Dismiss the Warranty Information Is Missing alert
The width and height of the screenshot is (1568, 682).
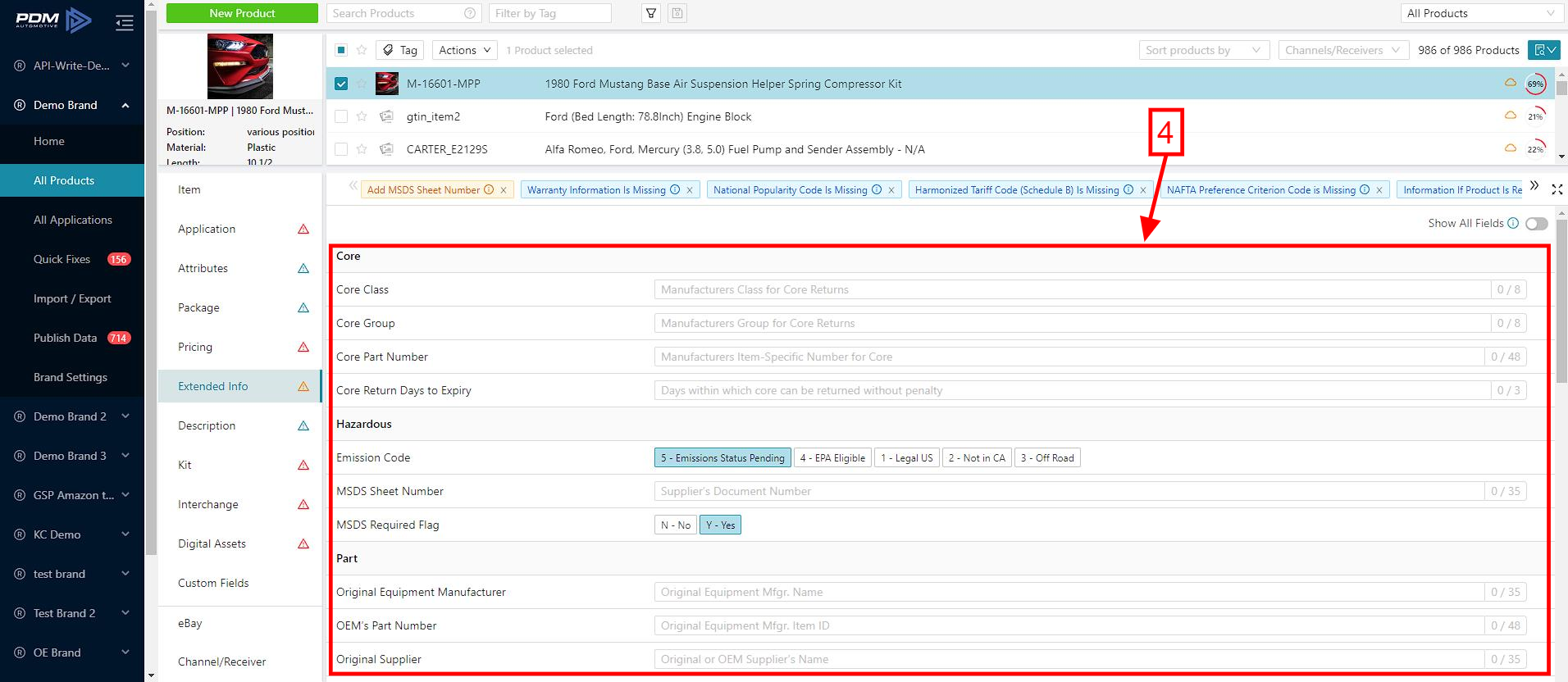(x=690, y=190)
